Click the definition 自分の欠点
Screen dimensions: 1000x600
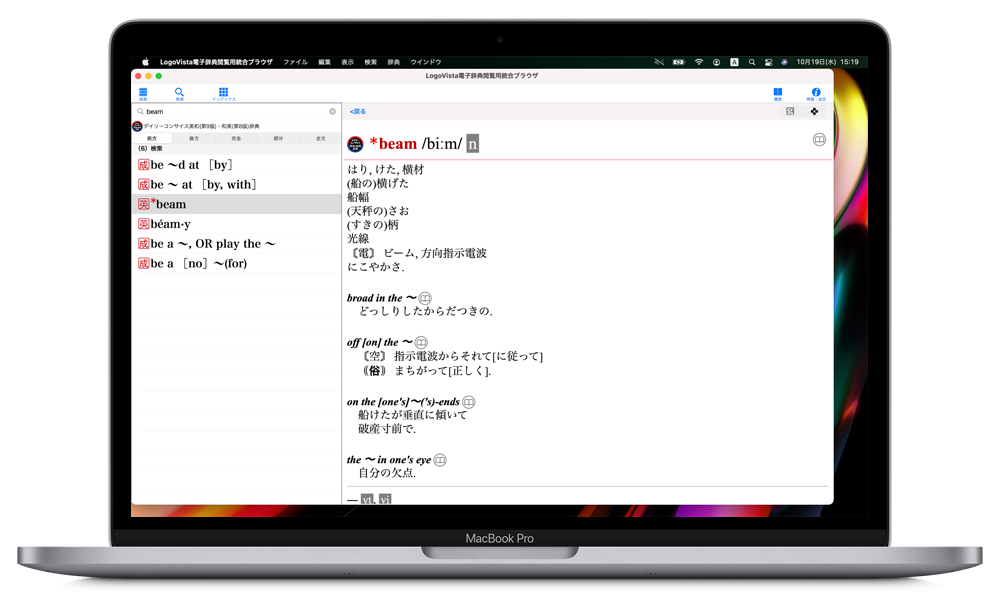(x=386, y=473)
